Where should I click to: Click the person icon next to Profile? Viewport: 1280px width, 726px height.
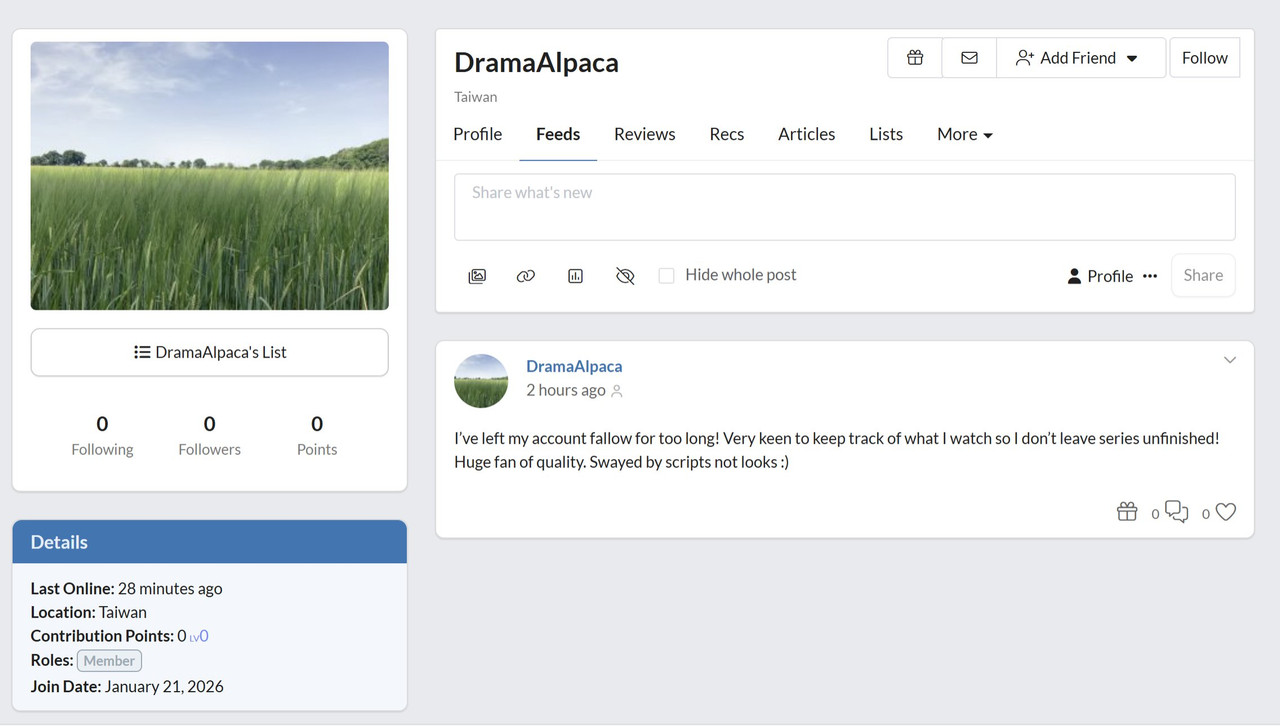[1074, 276]
